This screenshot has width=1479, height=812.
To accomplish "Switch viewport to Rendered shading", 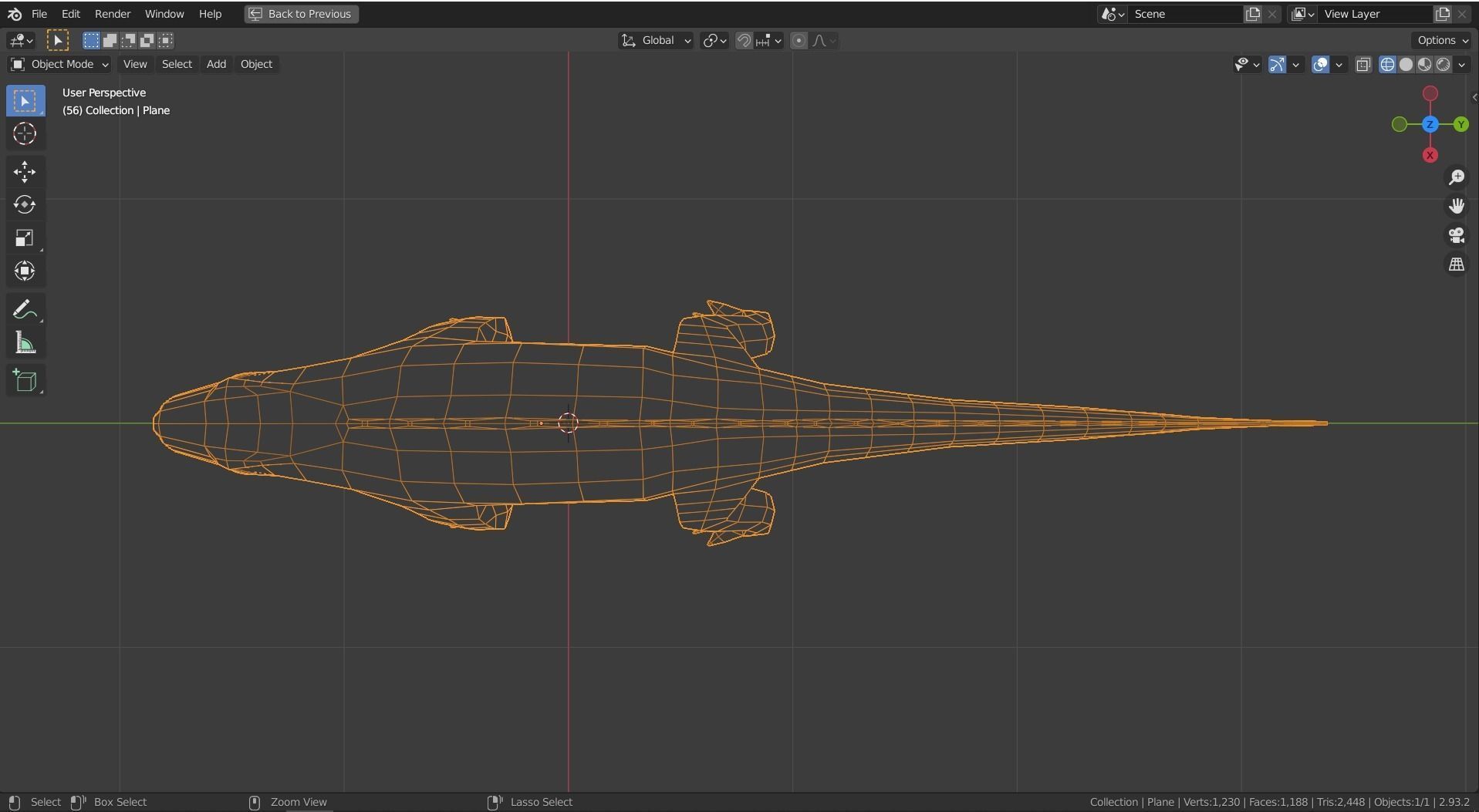I will 1444,65.
